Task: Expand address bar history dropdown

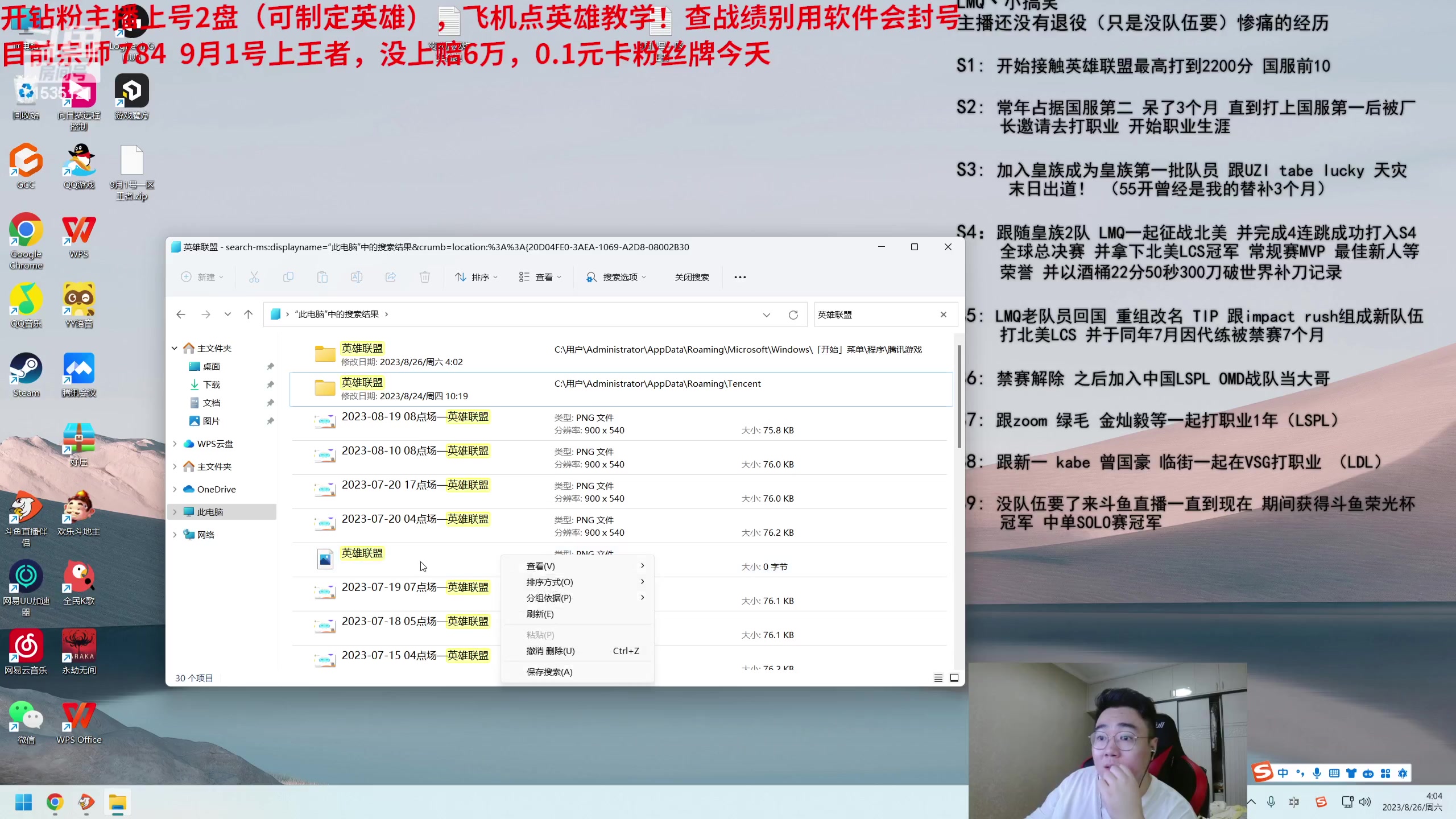Action: pos(767,315)
